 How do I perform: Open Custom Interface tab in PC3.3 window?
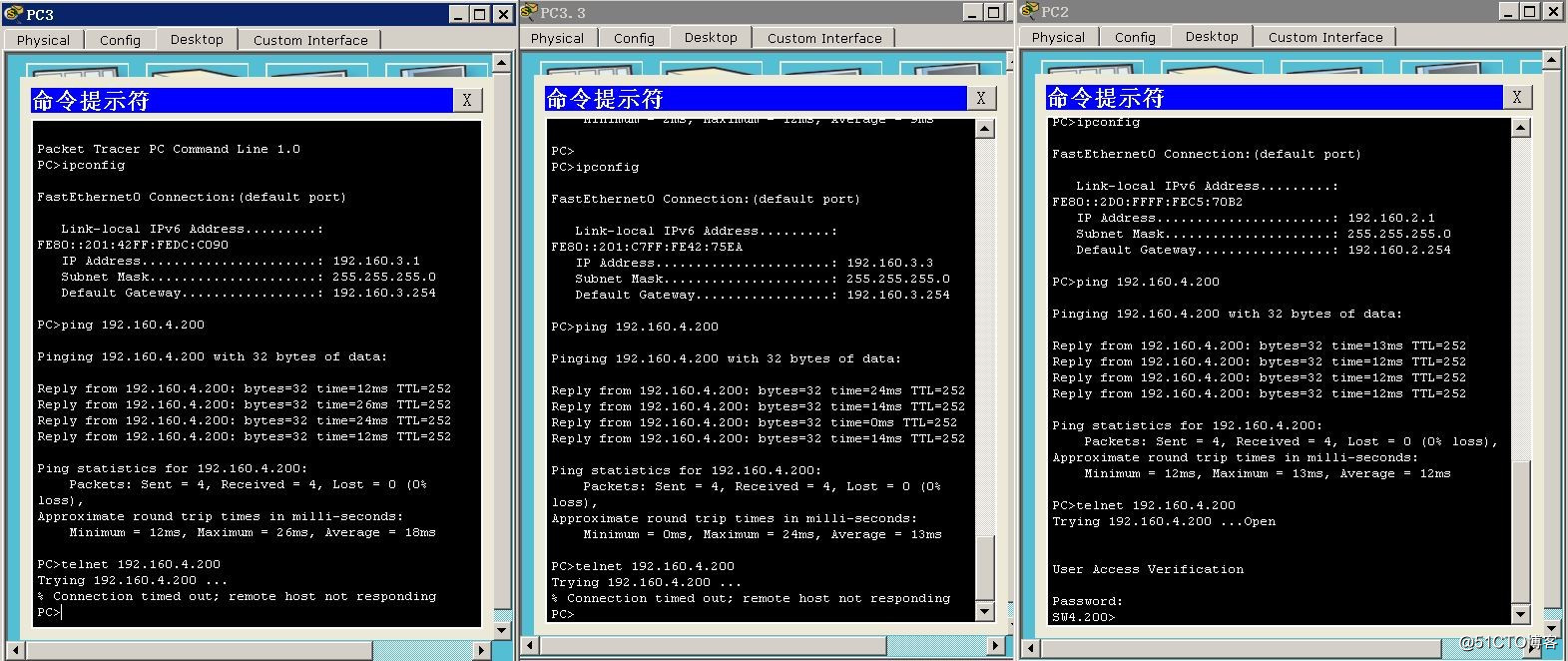[824, 38]
